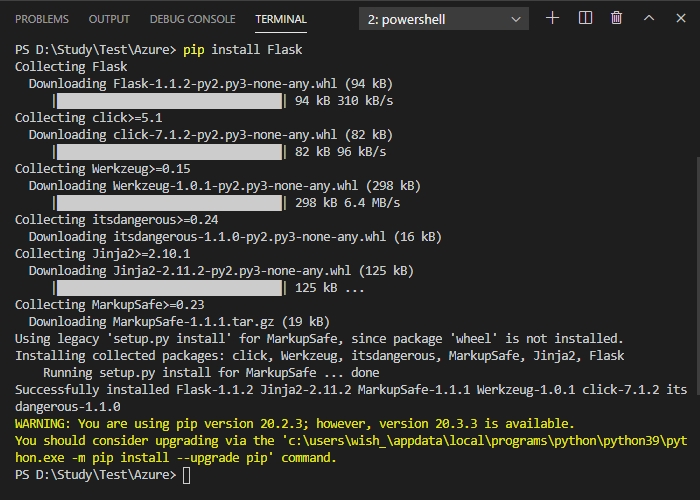Click 'Installing collected packages' line
This screenshot has height=500, width=700.
(320, 356)
